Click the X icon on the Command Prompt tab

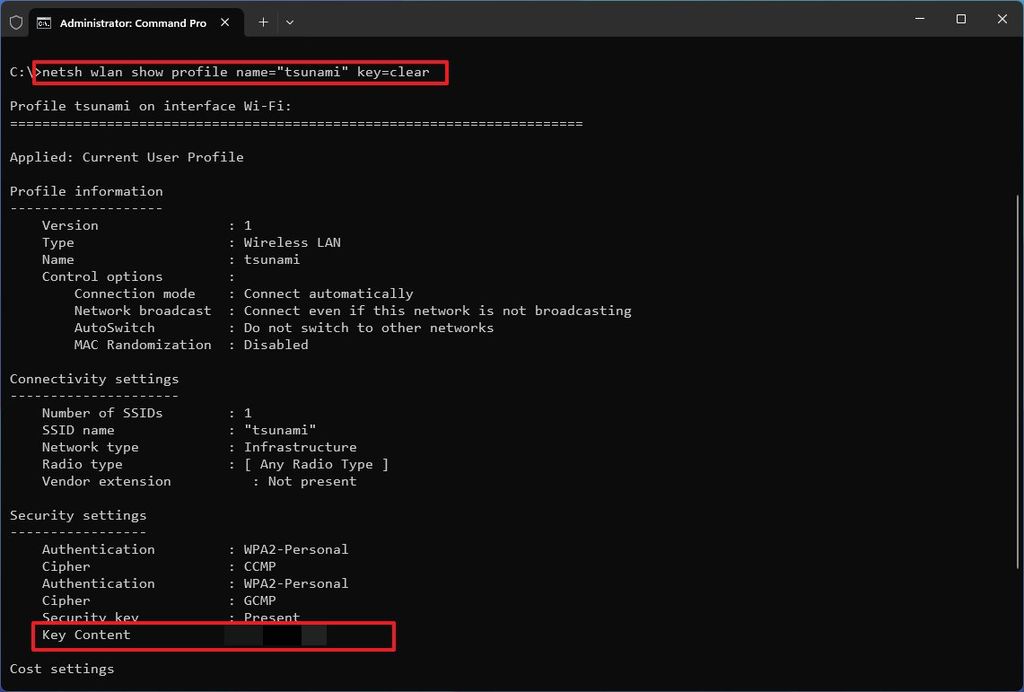pyautogui.click(x=226, y=20)
